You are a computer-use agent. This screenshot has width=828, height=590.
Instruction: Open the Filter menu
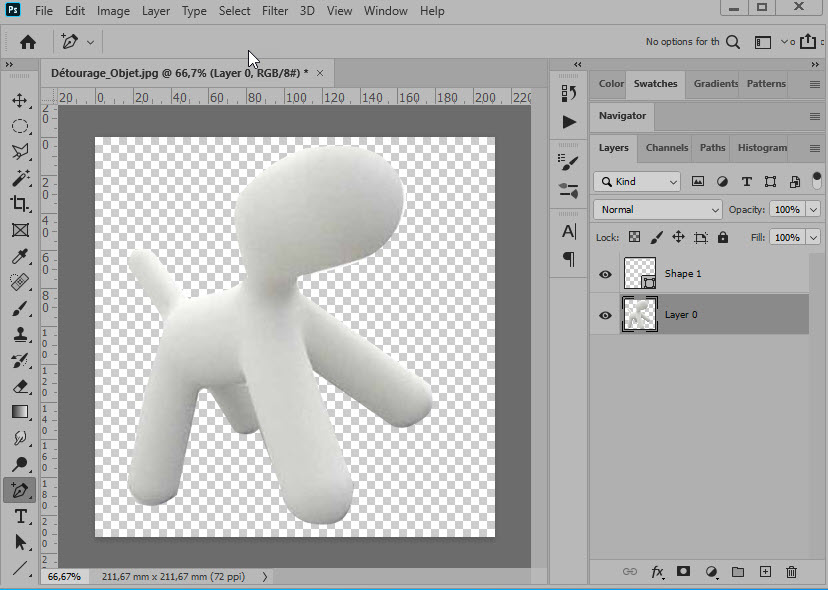275,11
